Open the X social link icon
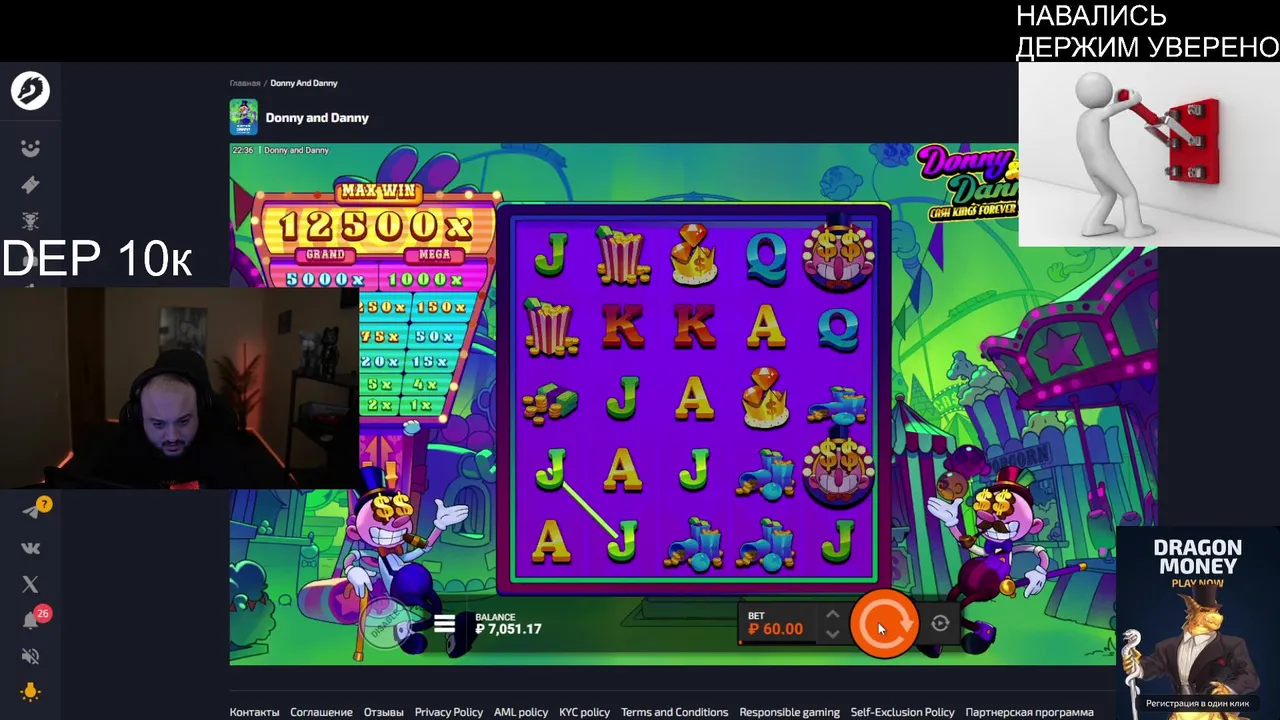This screenshot has height=720, width=1280. pos(30,584)
